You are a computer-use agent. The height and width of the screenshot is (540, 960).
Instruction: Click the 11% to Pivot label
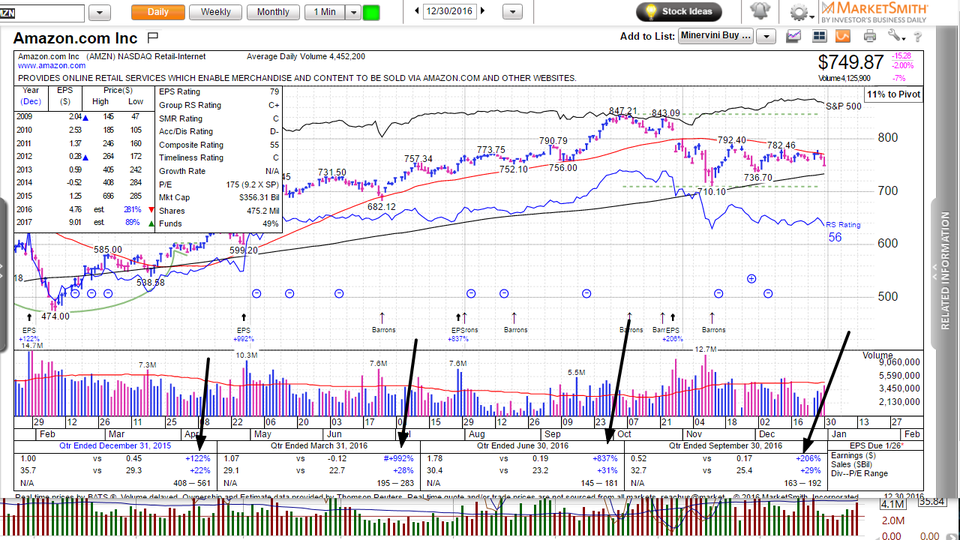click(893, 94)
